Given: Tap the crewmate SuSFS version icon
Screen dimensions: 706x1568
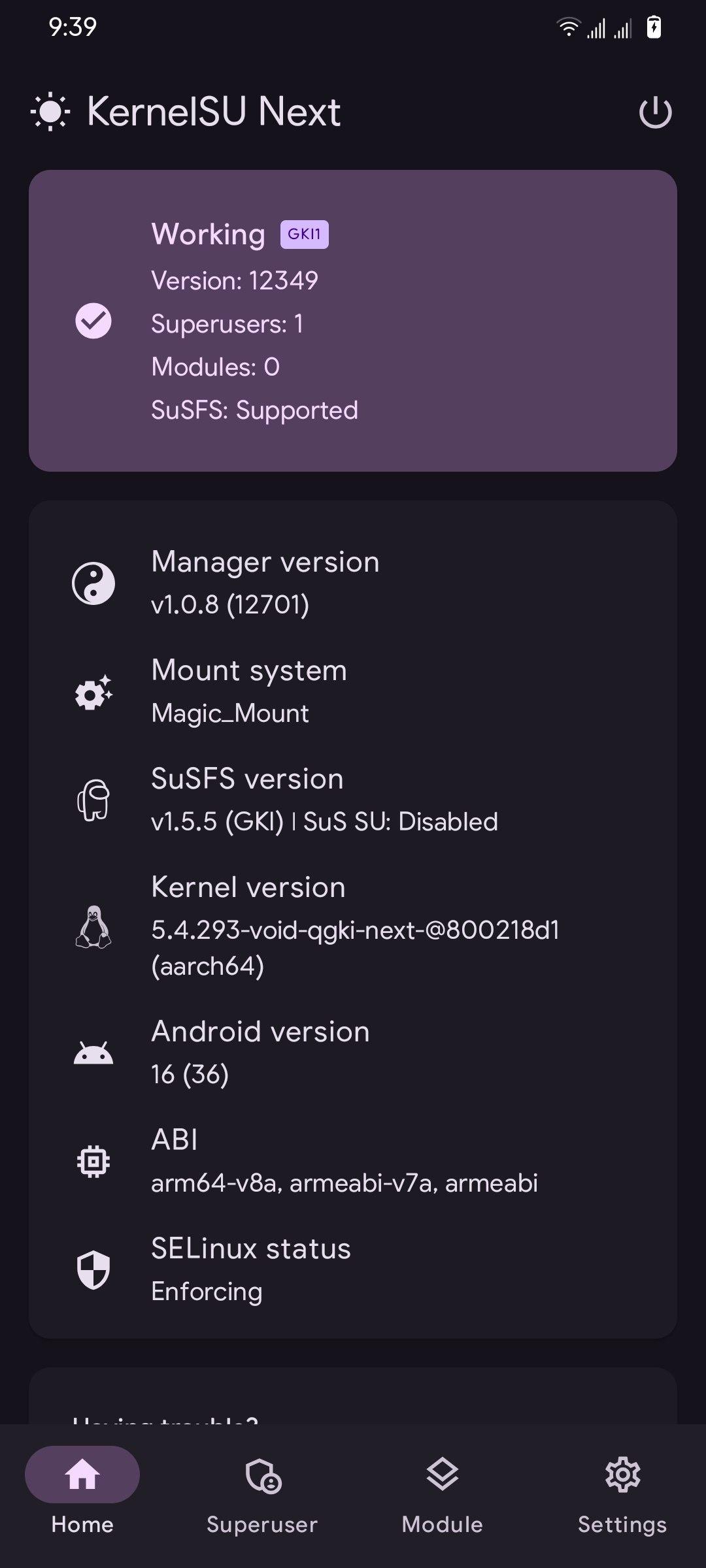Looking at the screenshot, I should pos(93,800).
